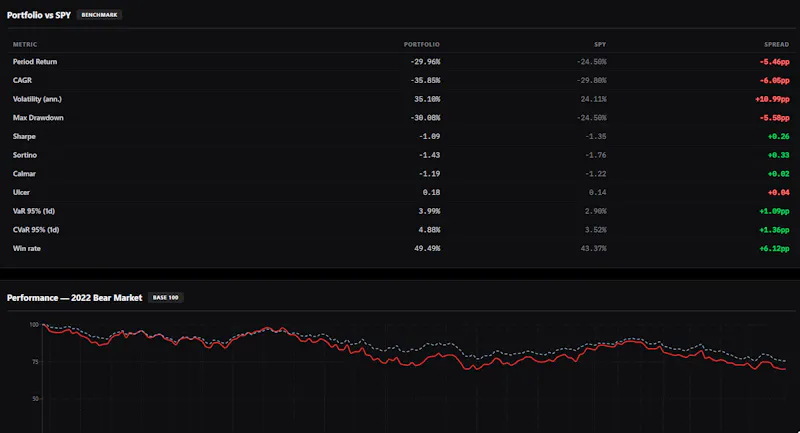Viewport: 800px width, 433px height.
Task: Click the 'Sortino' metric label
Action: coord(24,155)
